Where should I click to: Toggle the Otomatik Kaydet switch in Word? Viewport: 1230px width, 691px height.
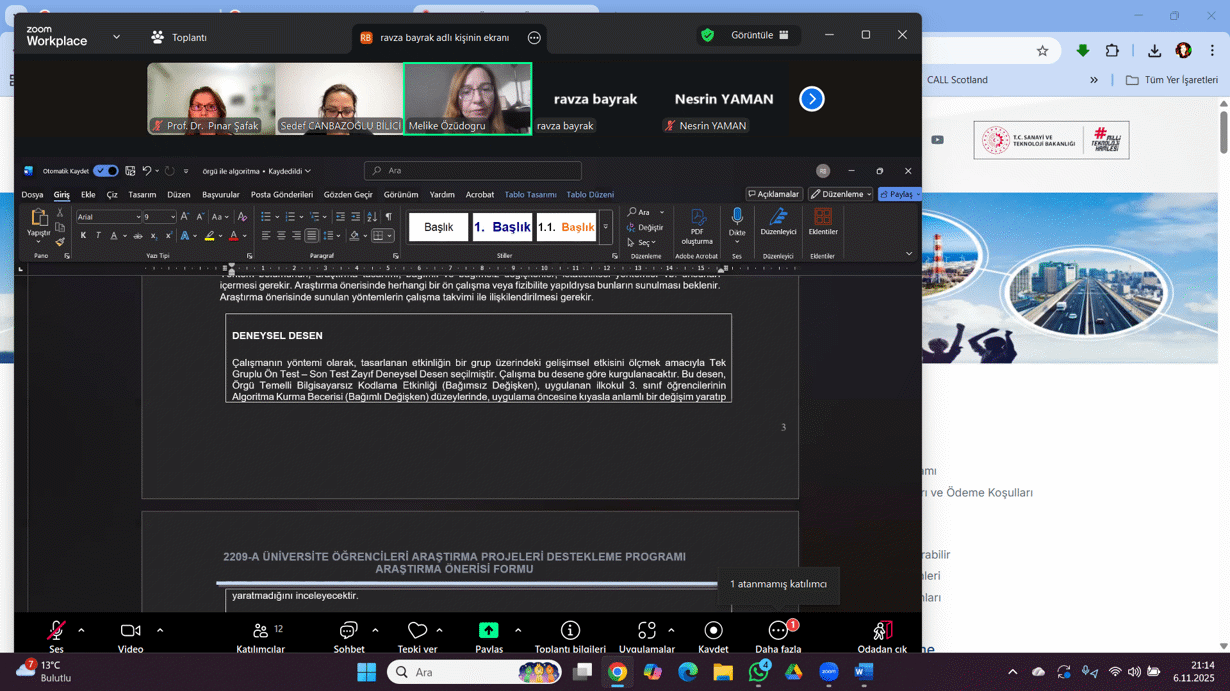(x=105, y=171)
